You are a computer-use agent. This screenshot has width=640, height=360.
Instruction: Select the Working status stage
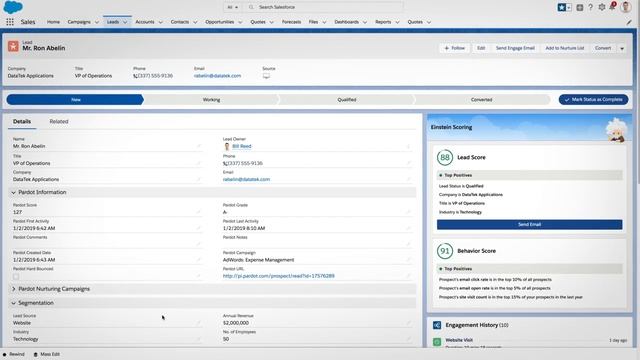[211, 100]
